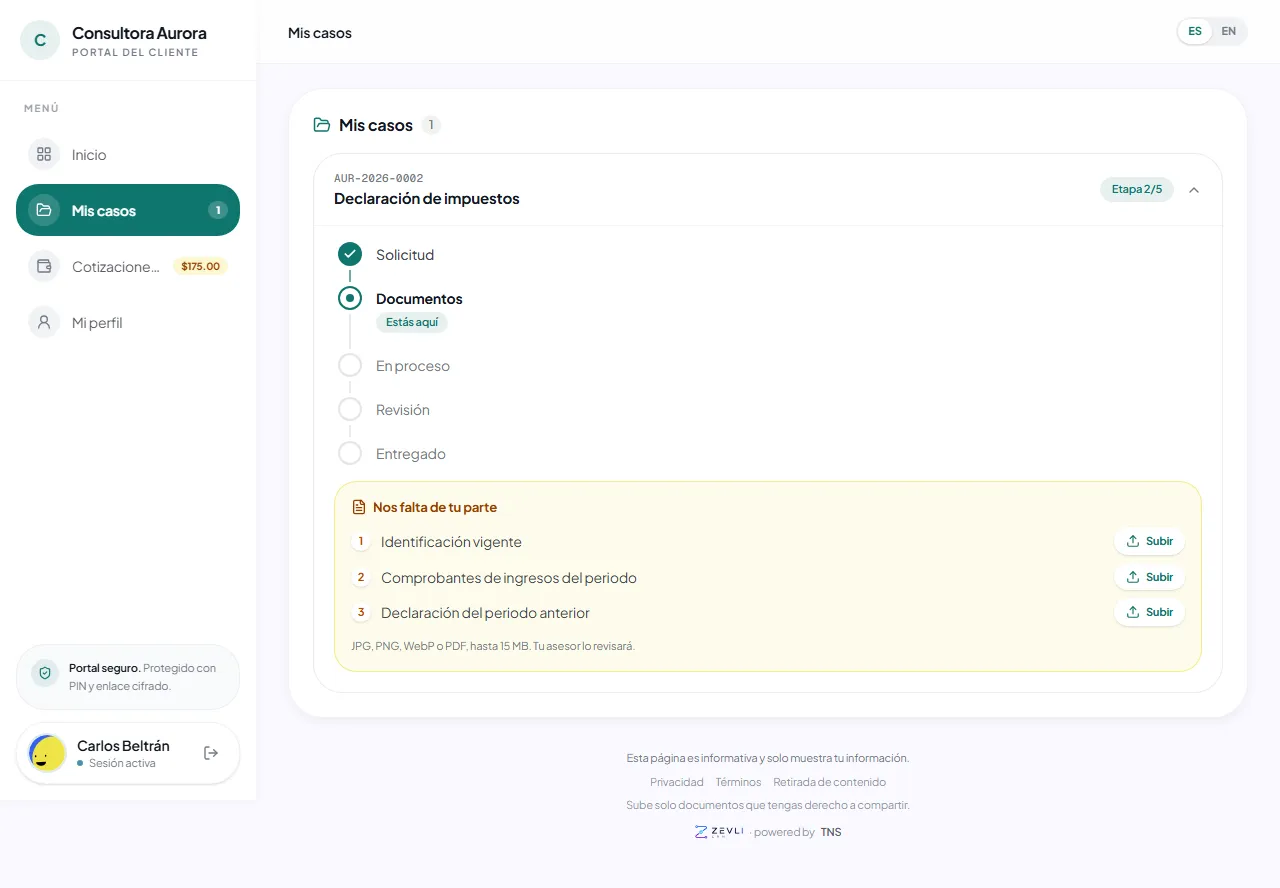
Task: Click the case number AUR-2026-0002
Action: click(x=379, y=179)
